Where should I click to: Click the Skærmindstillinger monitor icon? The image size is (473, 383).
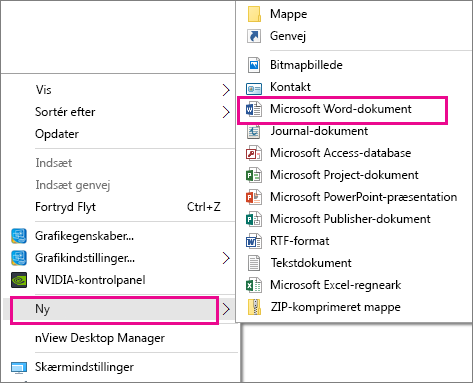coord(19,367)
